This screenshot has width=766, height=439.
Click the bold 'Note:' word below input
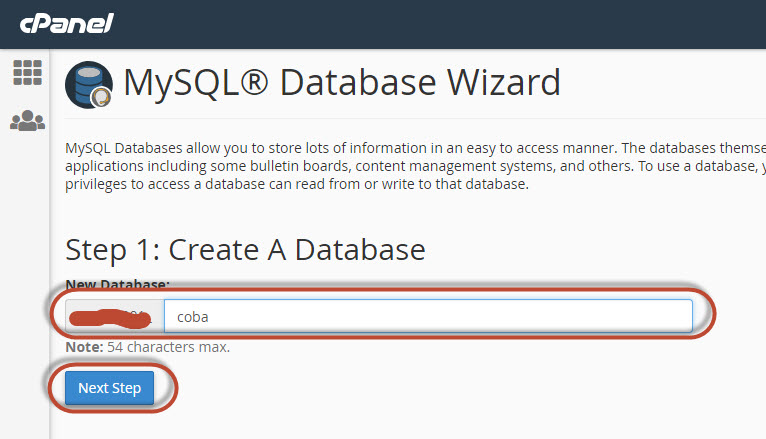(x=84, y=347)
